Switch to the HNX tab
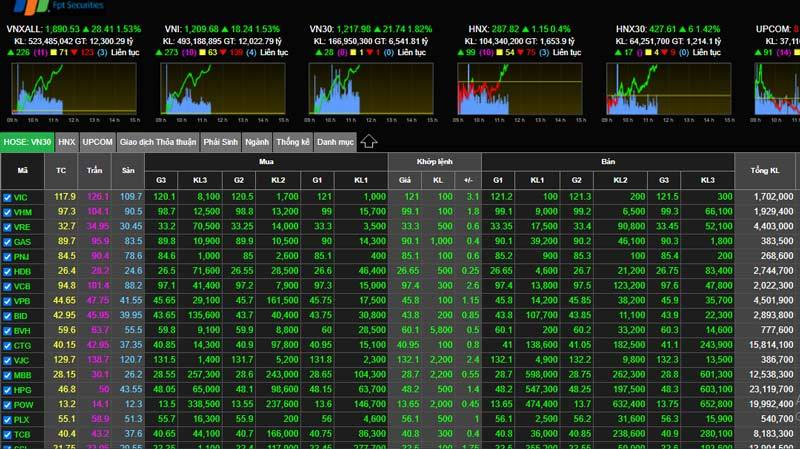Screen dimensions: 800x464 tap(66, 142)
